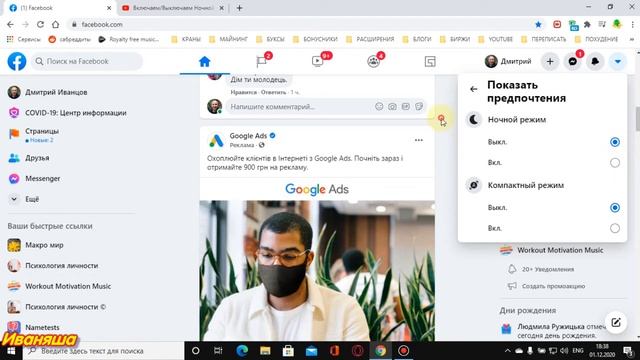Add GIF to comment
This screenshot has height=360, width=640.
point(405,107)
